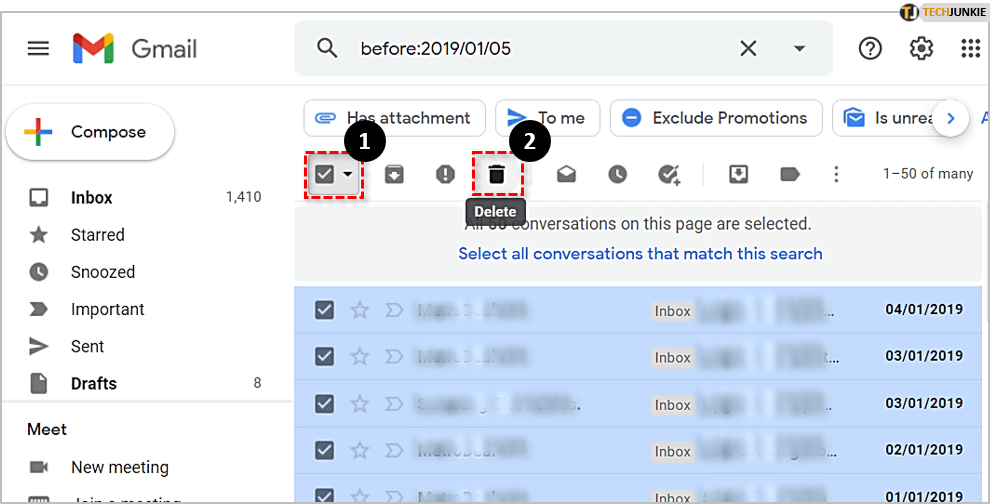Show search options dropdown in search bar
Viewport: 994px width, 504px height.
click(x=799, y=48)
